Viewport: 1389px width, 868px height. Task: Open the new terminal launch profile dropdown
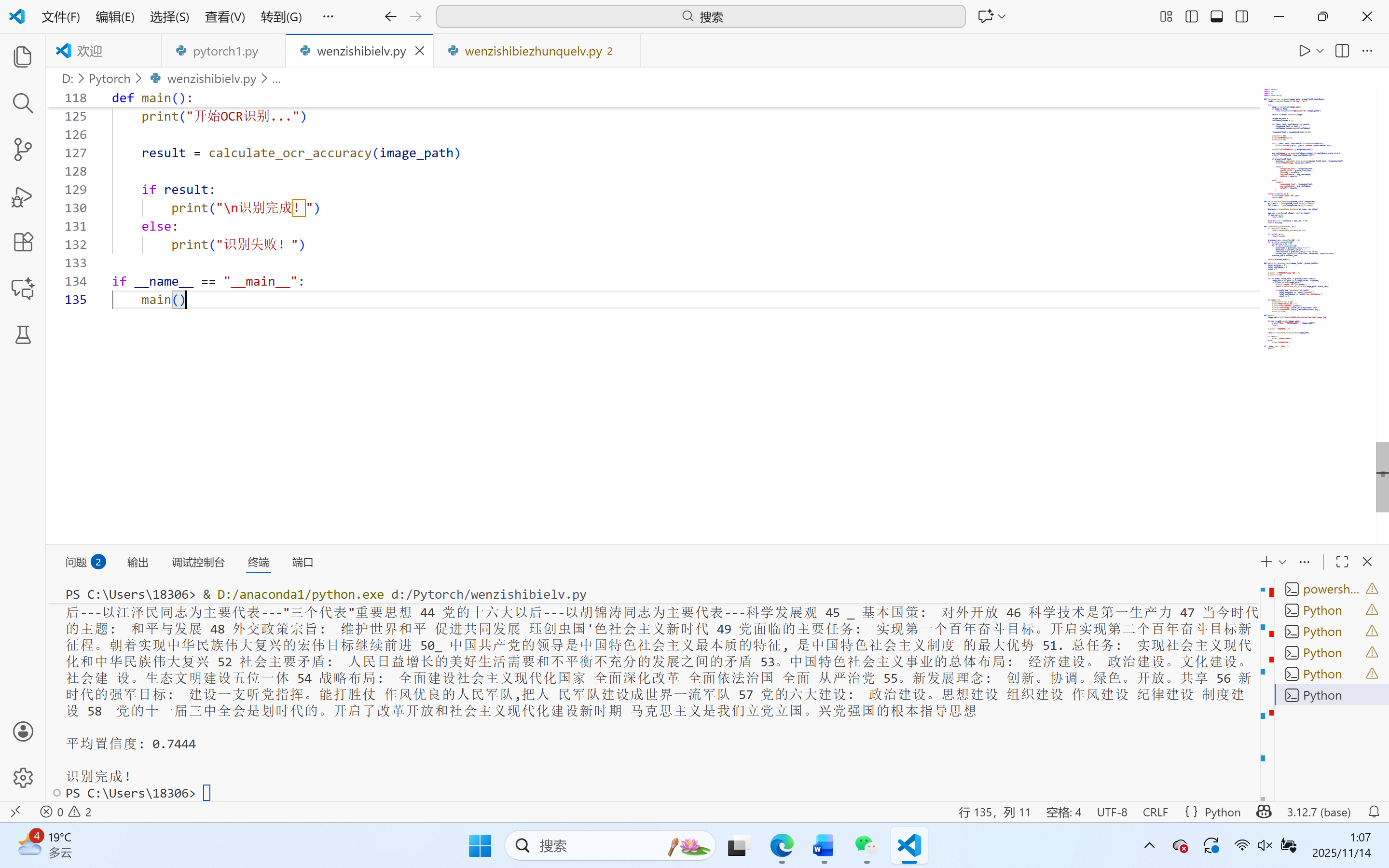[x=1282, y=562]
